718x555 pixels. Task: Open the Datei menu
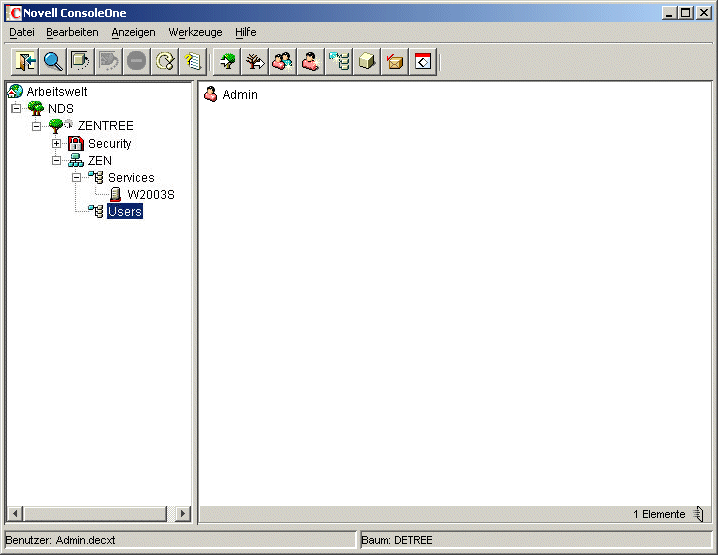(x=22, y=32)
